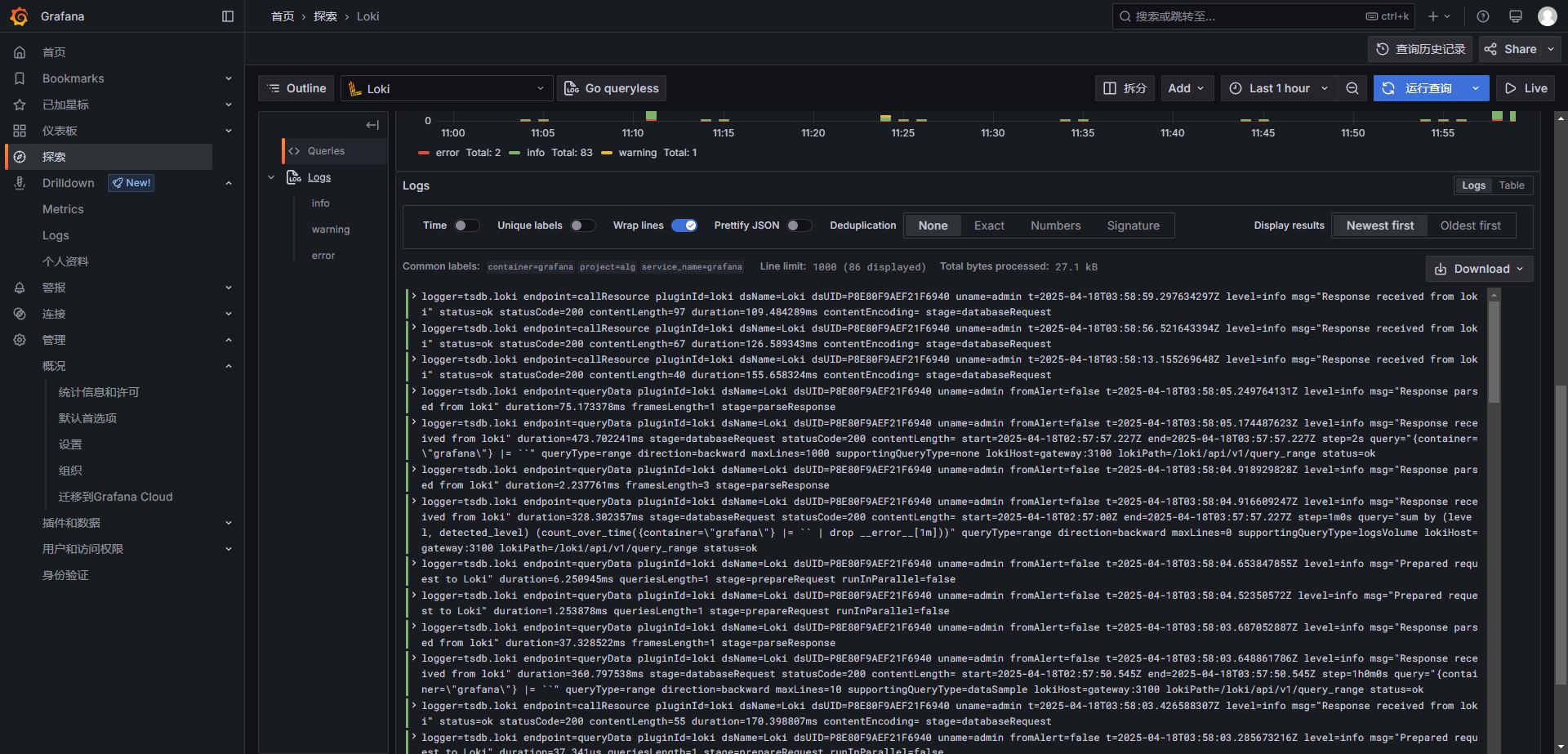1568x754 pixels.
Task: Start Live log streaming
Action: point(1526,88)
